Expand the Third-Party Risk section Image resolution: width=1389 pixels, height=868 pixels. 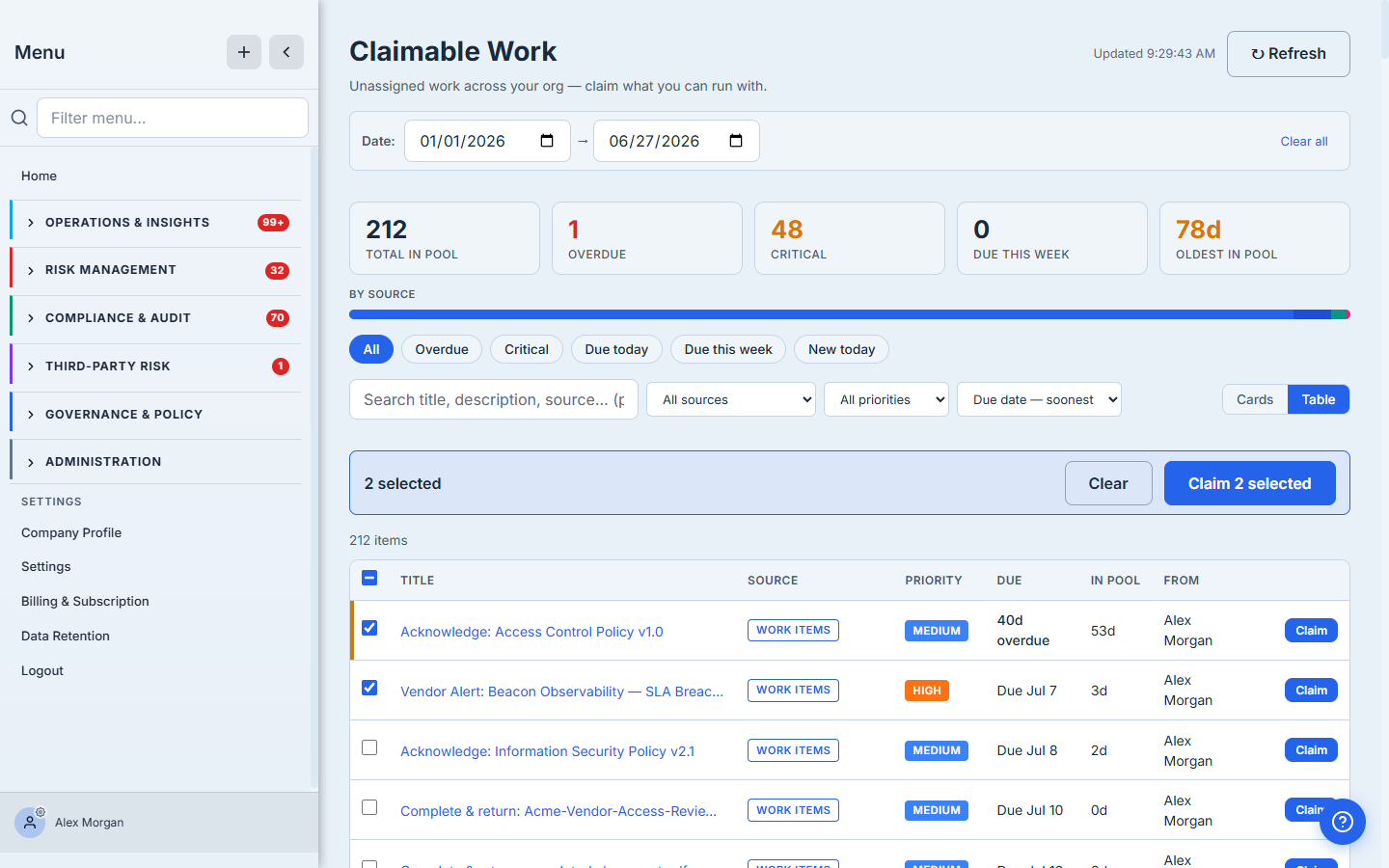[156, 366]
